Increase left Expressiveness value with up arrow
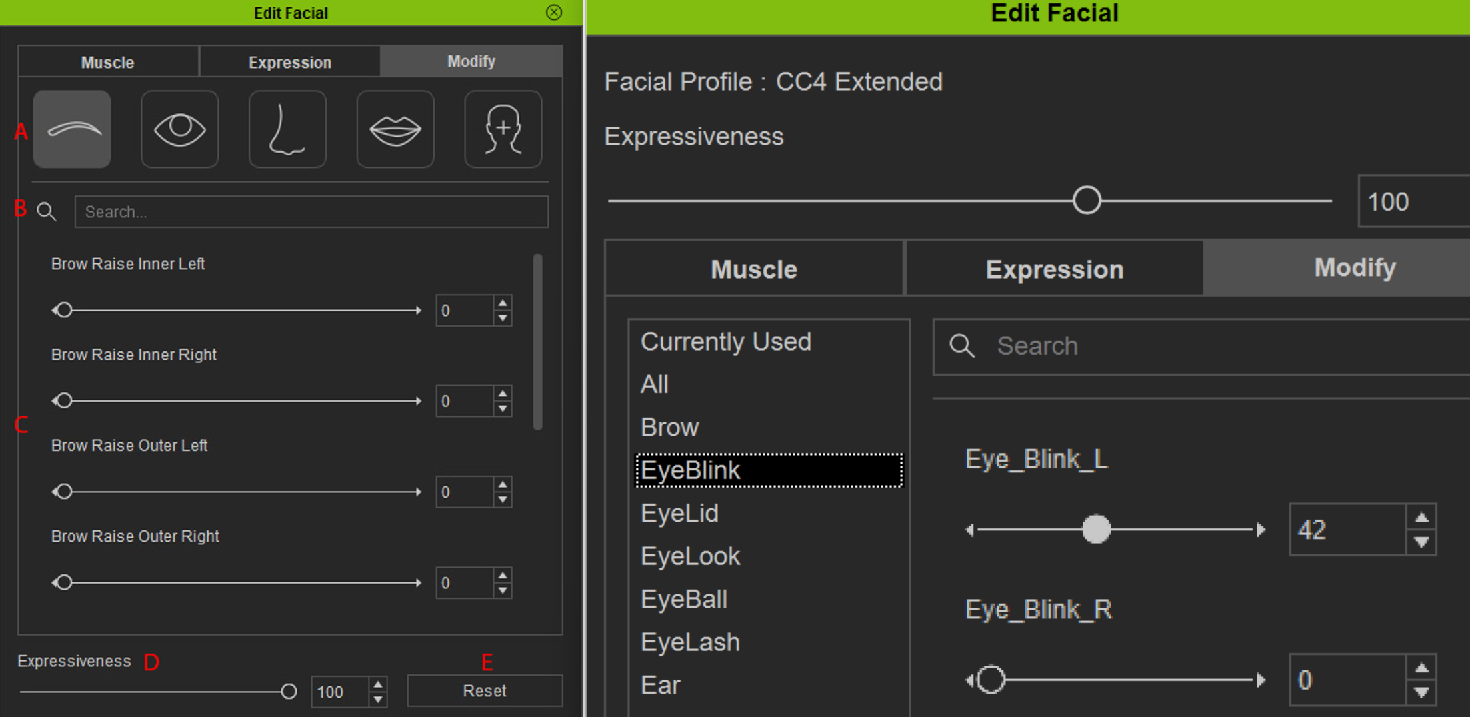Image resolution: width=1470 pixels, height=717 pixels. [378, 685]
